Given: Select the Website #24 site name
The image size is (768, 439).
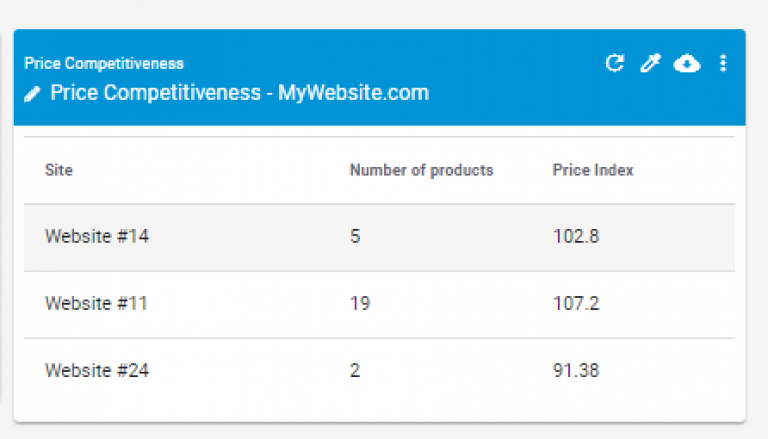Looking at the screenshot, I should [x=97, y=371].
